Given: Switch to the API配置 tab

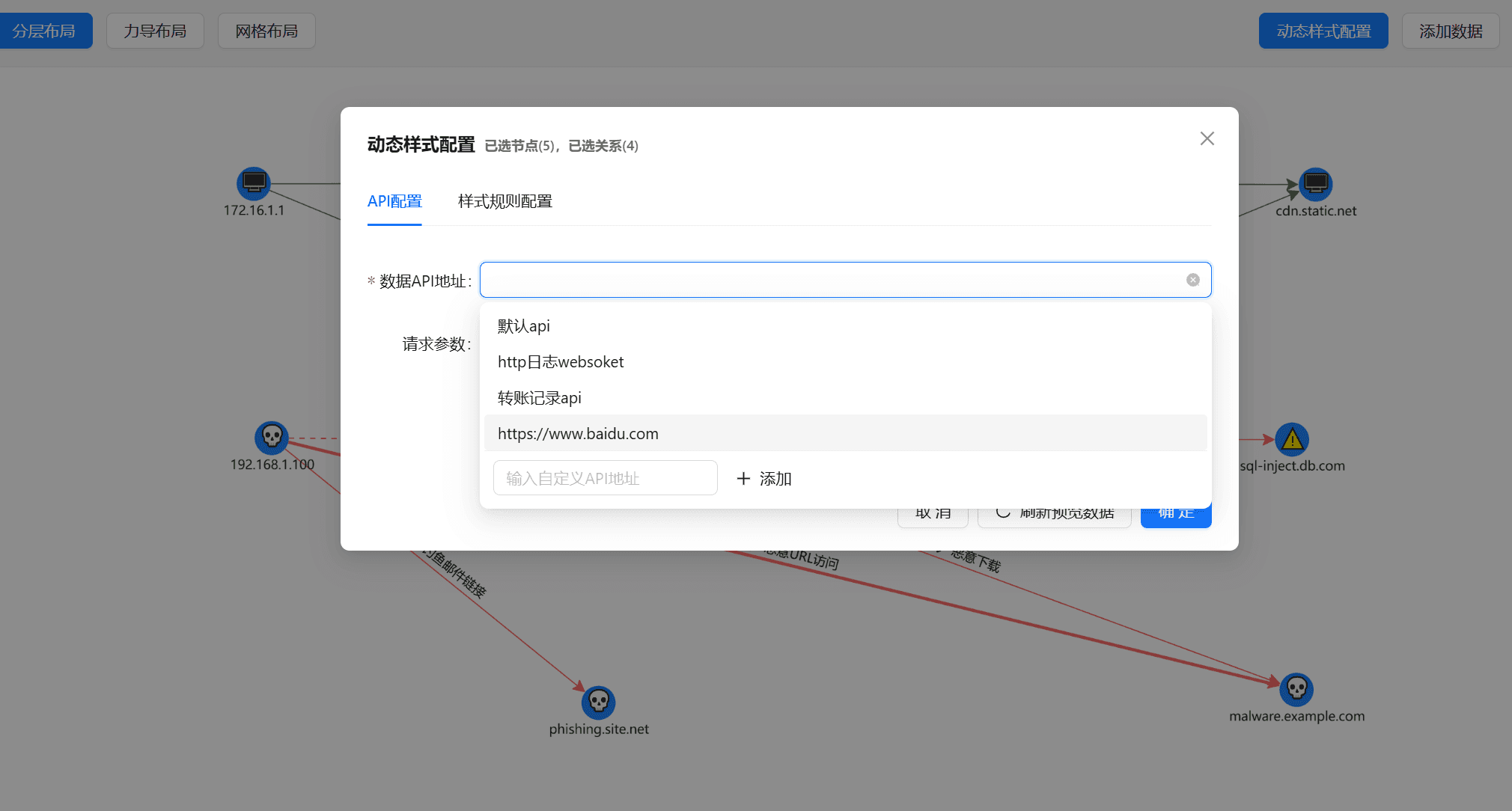Looking at the screenshot, I should pyautogui.click(x=394, y=201).
